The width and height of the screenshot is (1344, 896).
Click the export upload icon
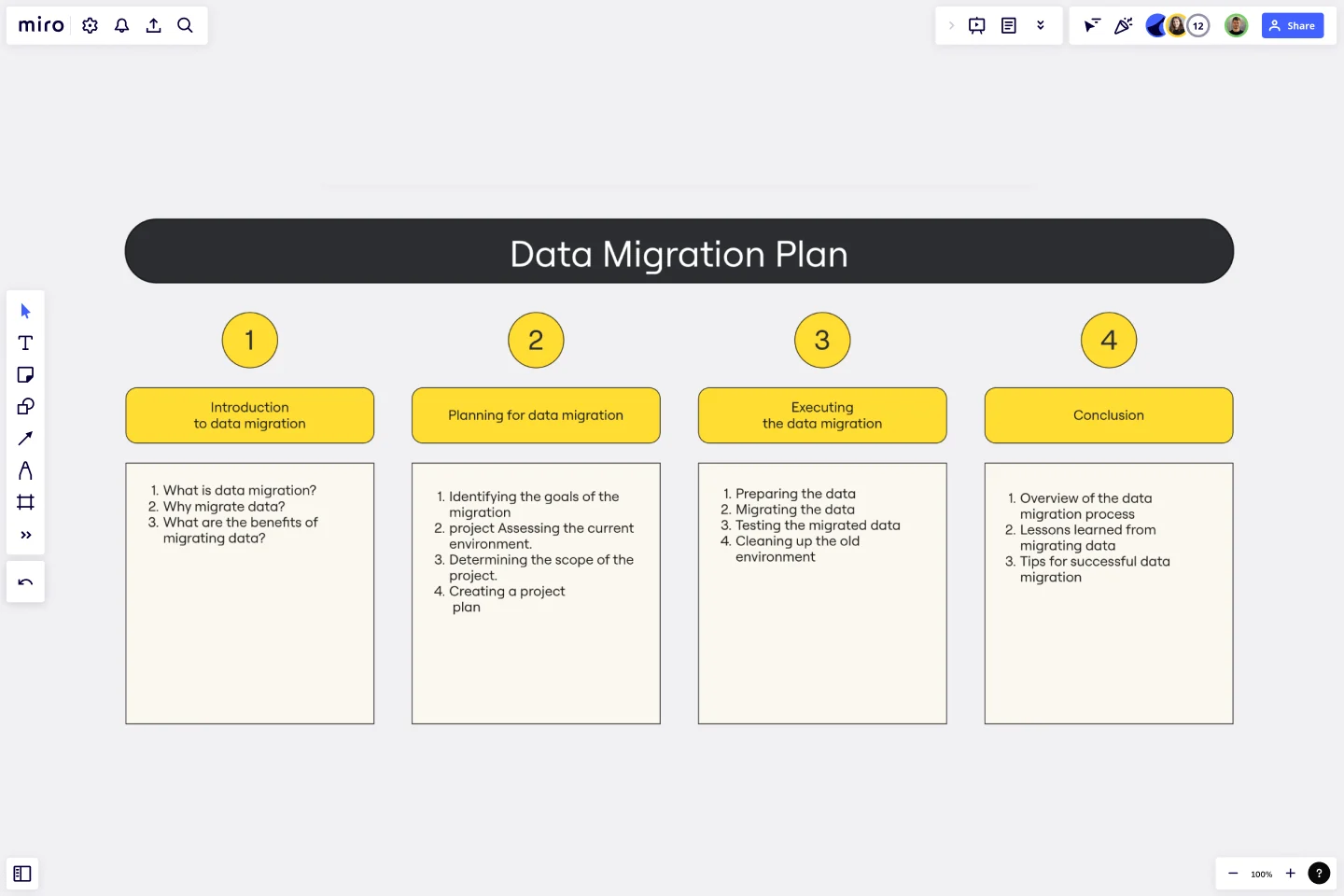153,25
